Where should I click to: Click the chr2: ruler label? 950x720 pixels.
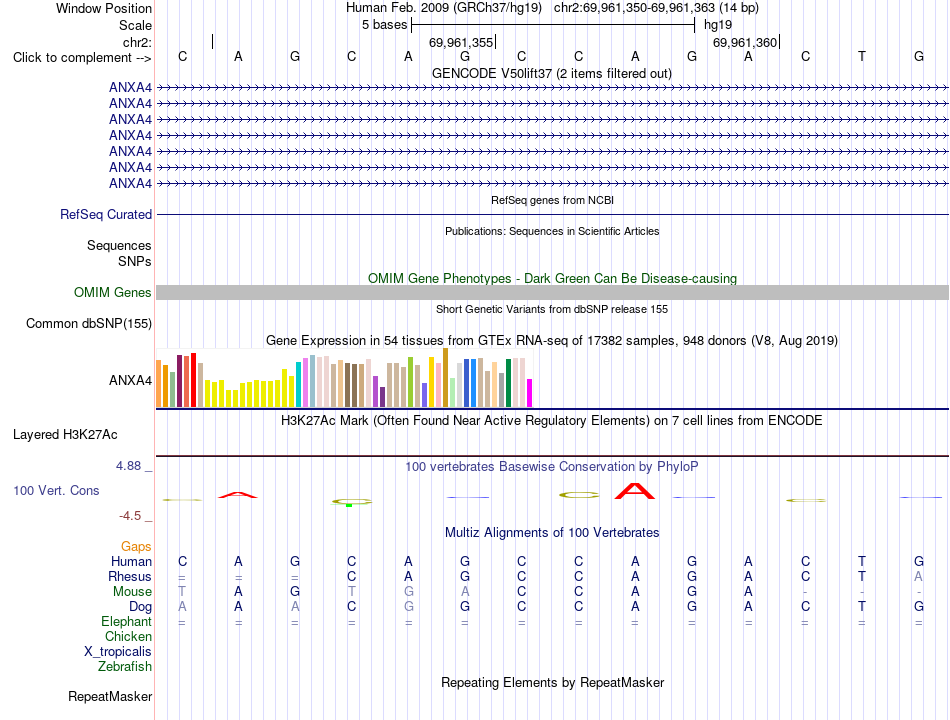point(137,42)
